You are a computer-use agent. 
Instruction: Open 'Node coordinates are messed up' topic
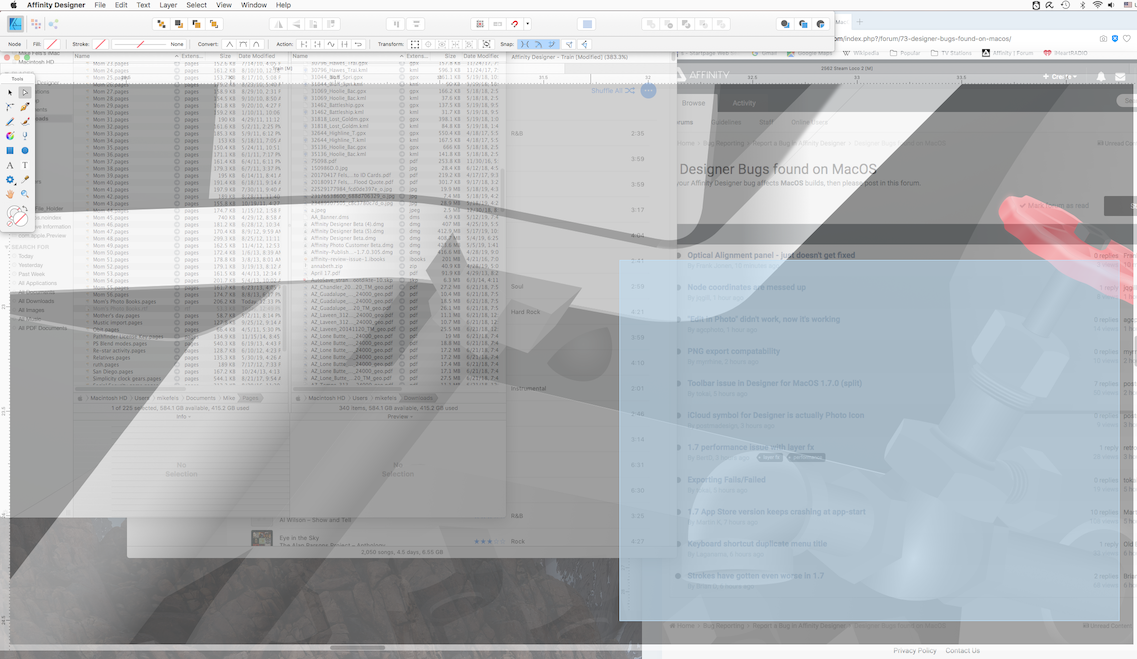746,287
